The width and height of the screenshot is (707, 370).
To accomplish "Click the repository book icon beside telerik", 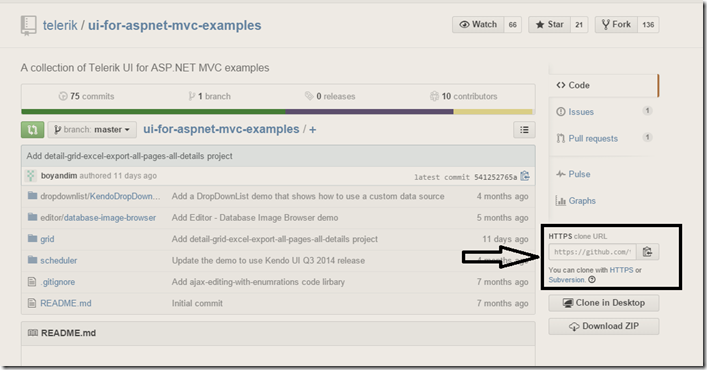I will point(28,25).
